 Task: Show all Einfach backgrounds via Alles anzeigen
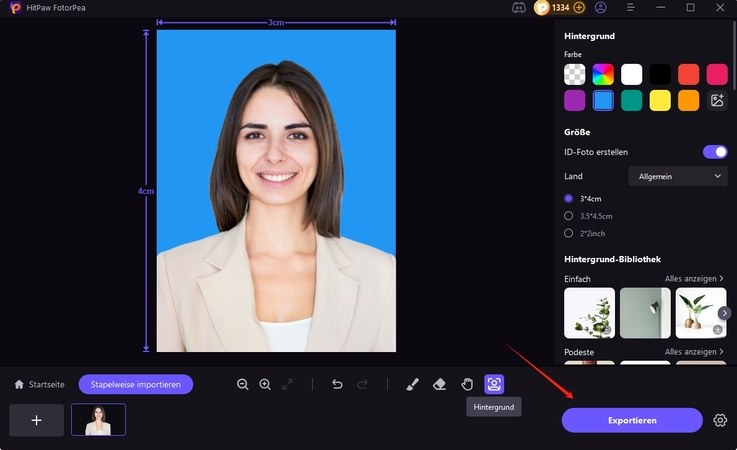(694, 278)
